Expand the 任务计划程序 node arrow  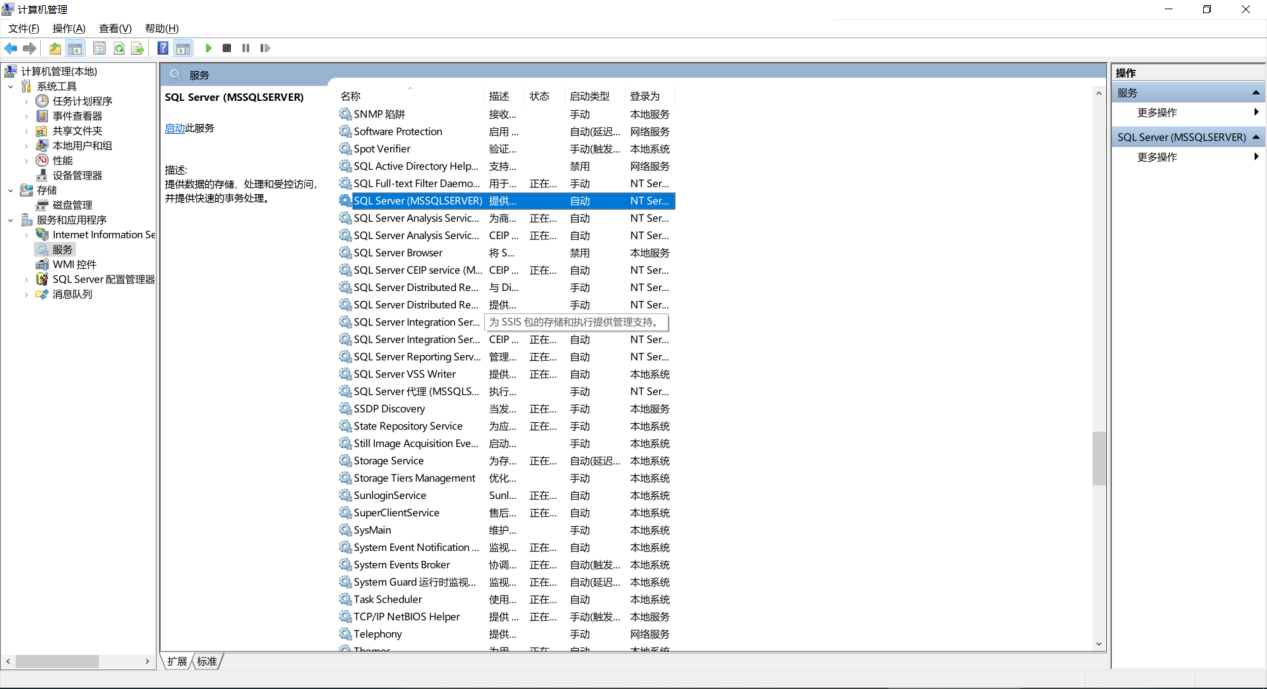tap(27, 101)
